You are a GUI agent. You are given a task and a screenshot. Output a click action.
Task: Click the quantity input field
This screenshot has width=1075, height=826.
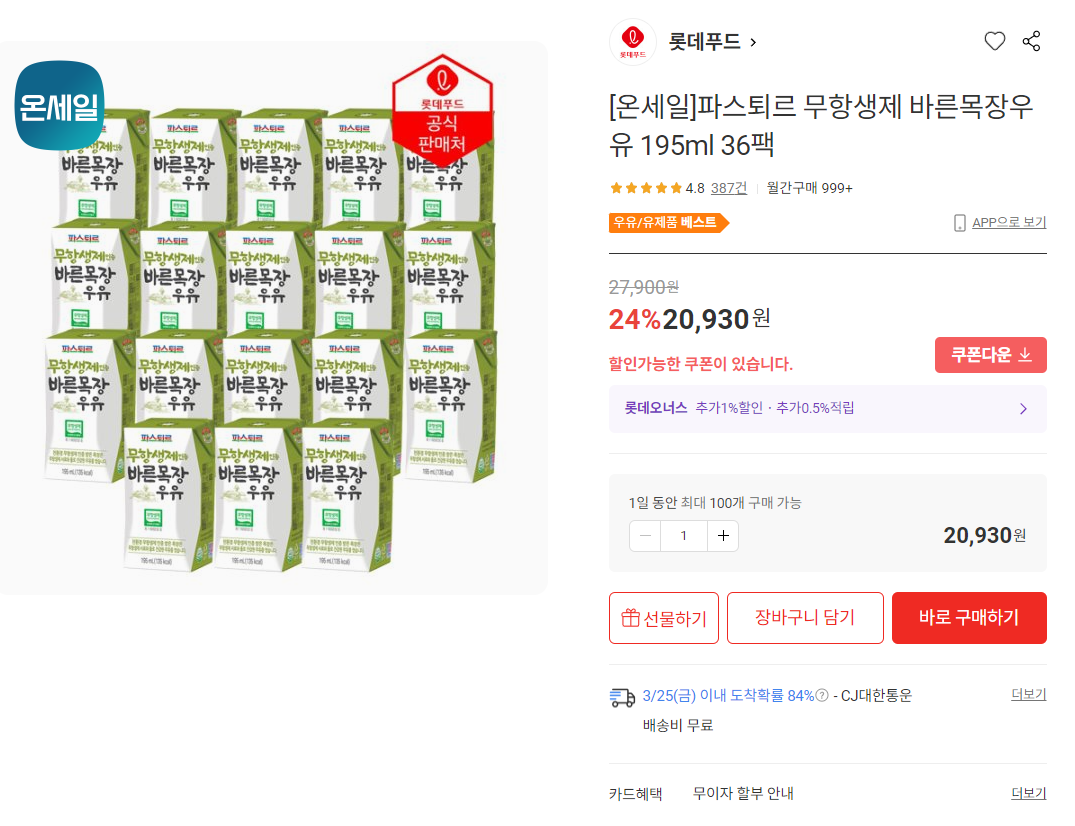(x=684, y=536)
